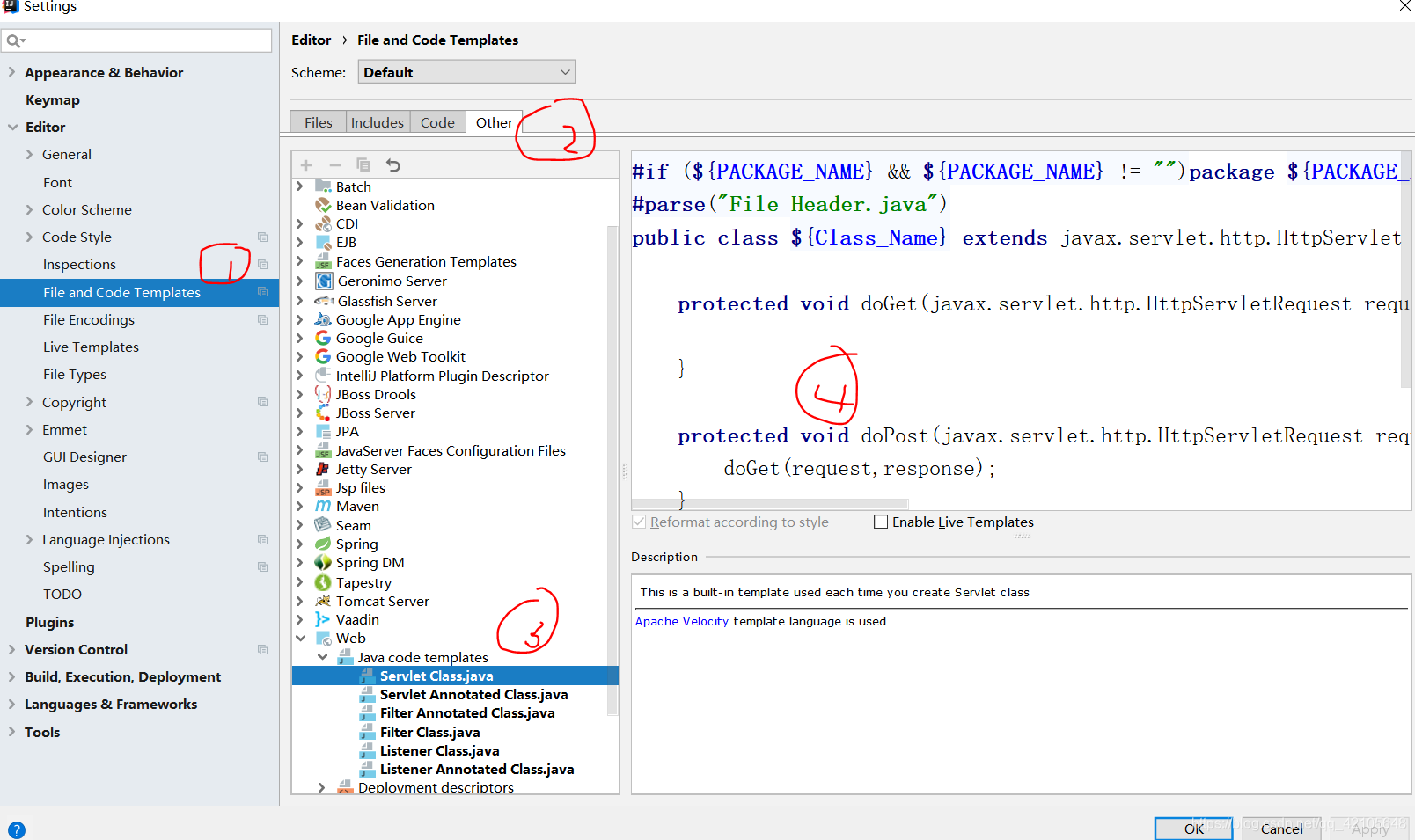
Task: Collapse the Editor section
Action: [x=12, y=127]
